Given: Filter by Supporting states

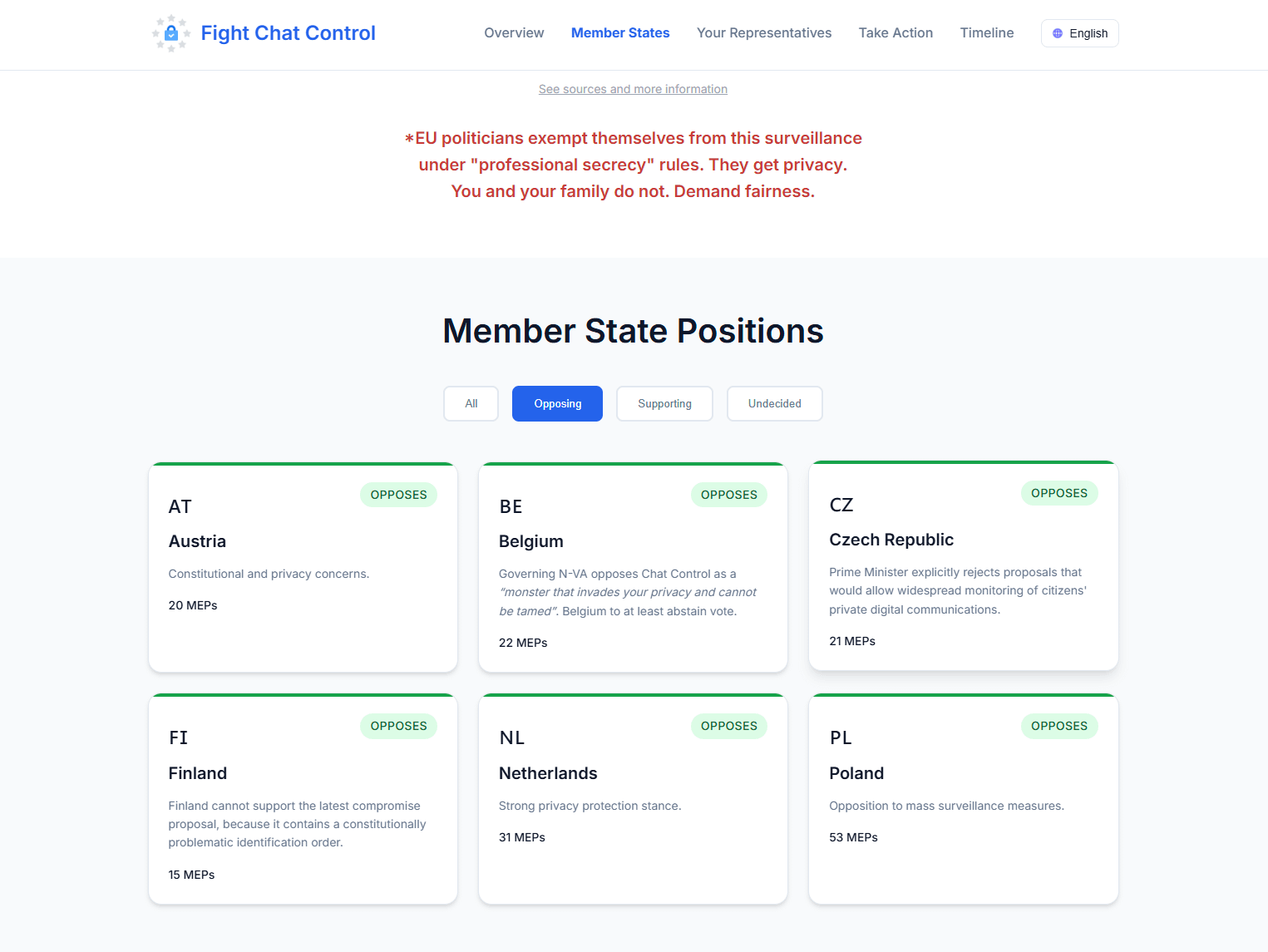Looking at the screenshot, I should pyautogui.click(x=664, y=404).
